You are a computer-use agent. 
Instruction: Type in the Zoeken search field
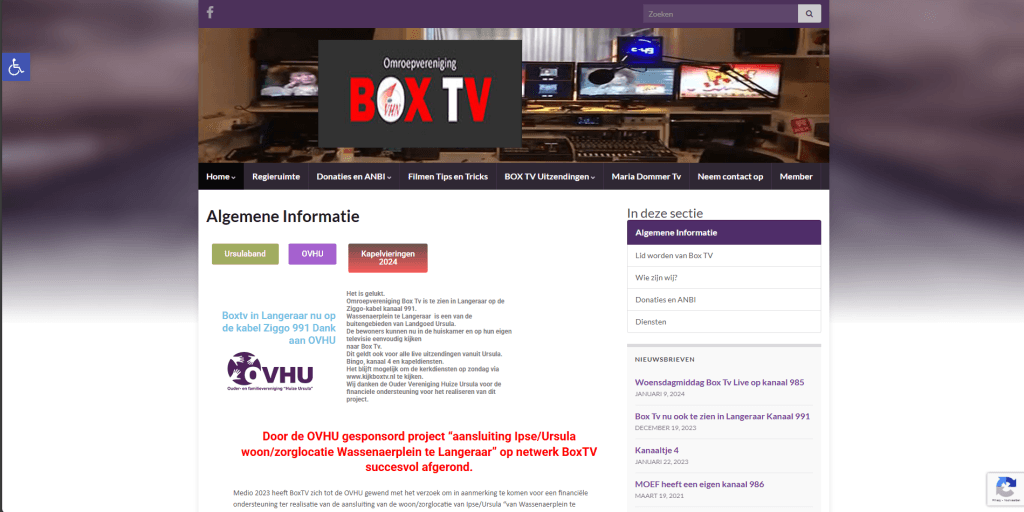point(720,14)
